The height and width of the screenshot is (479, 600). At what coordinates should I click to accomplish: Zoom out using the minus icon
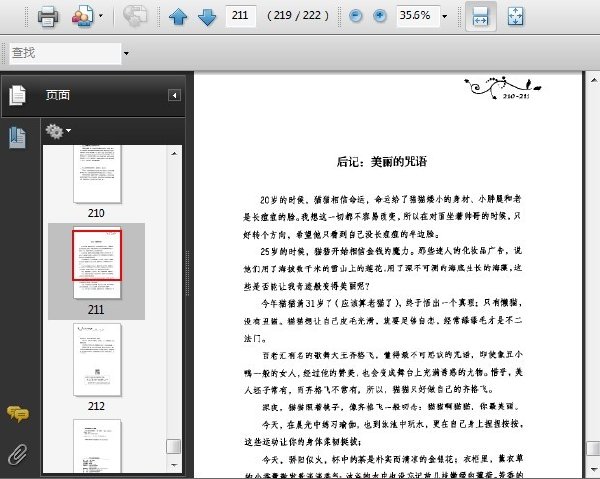[x=355, y=16]
